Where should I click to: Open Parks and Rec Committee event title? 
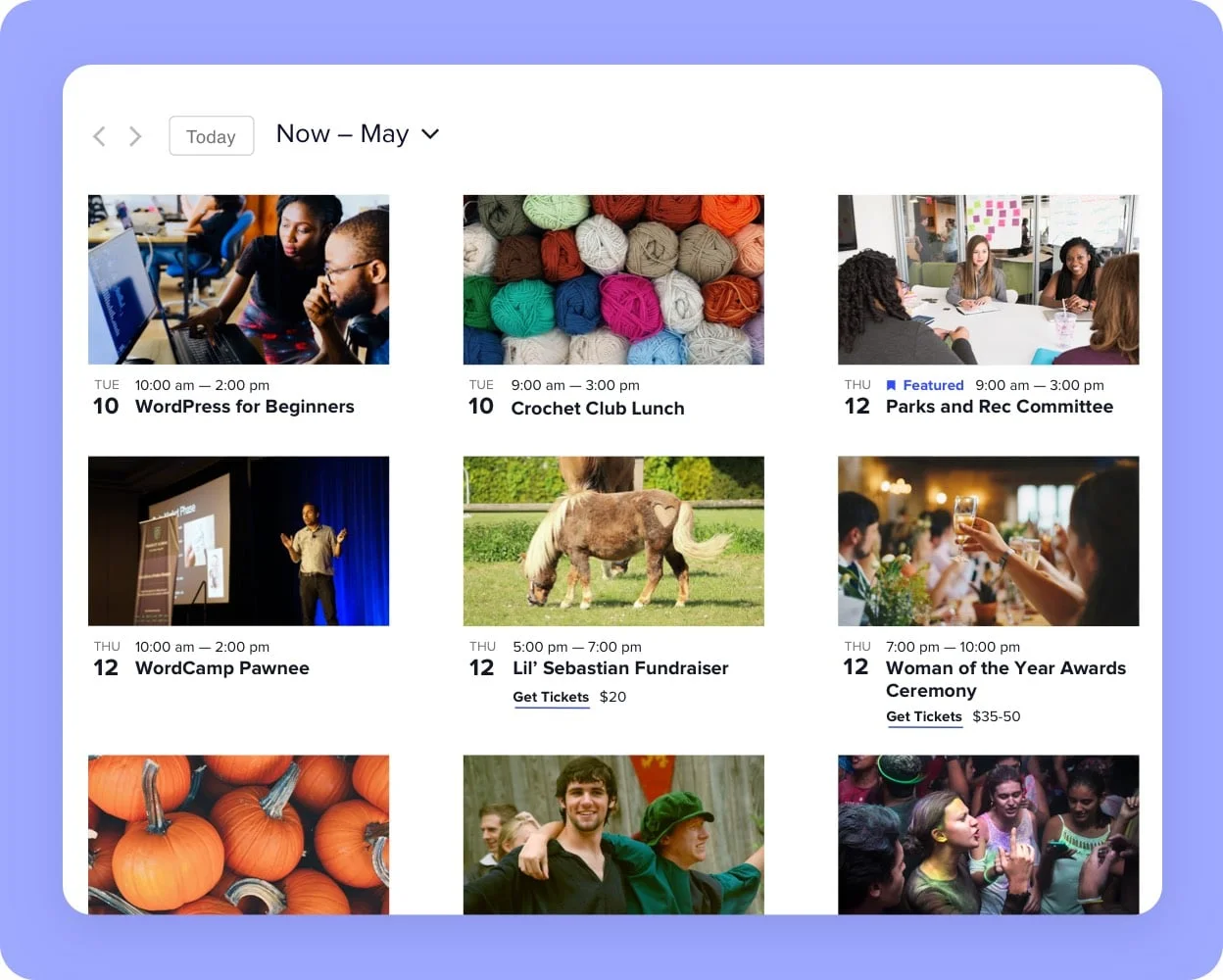click(1000, 407)
